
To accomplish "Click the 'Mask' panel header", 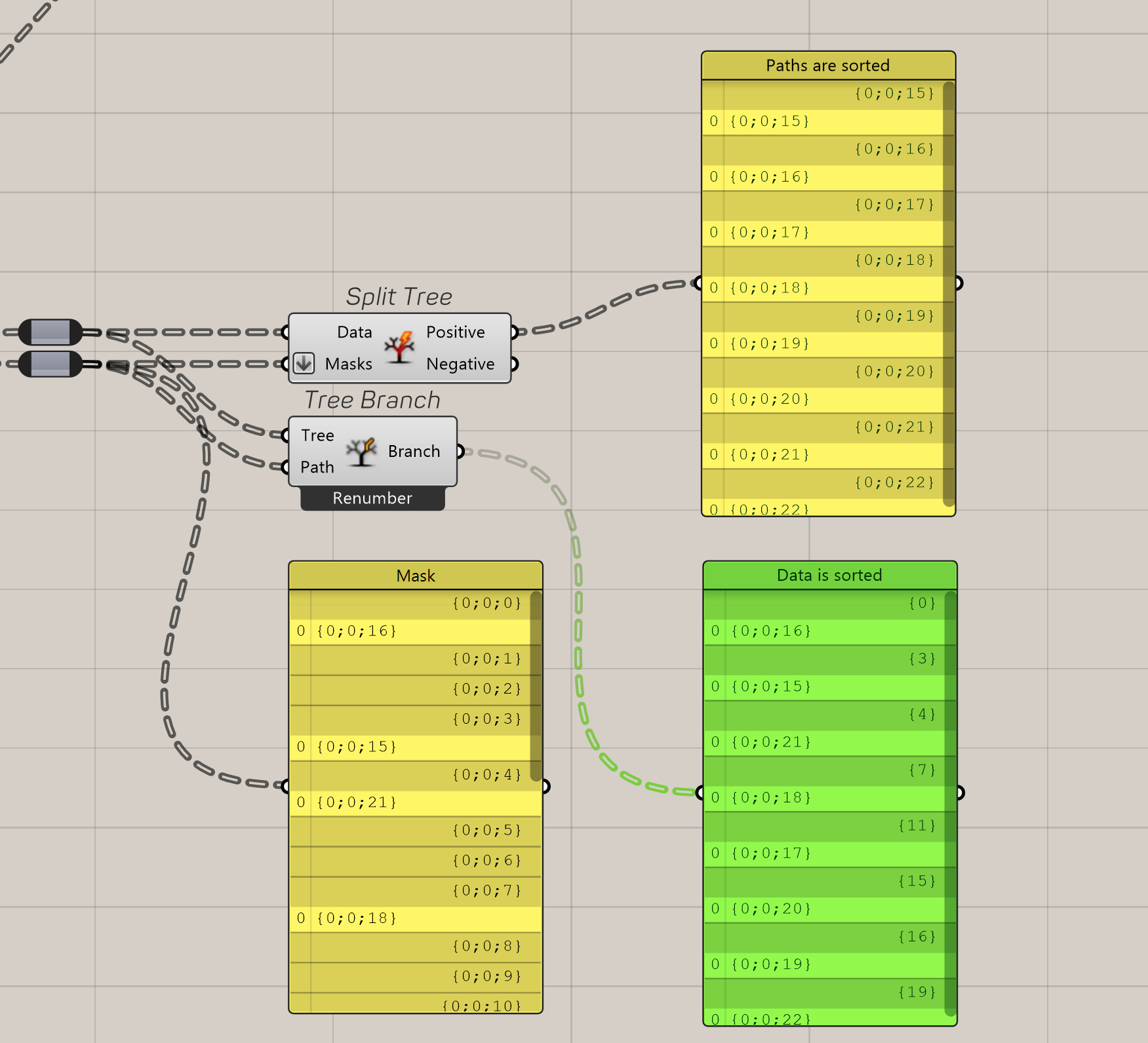I will point(416,576).
